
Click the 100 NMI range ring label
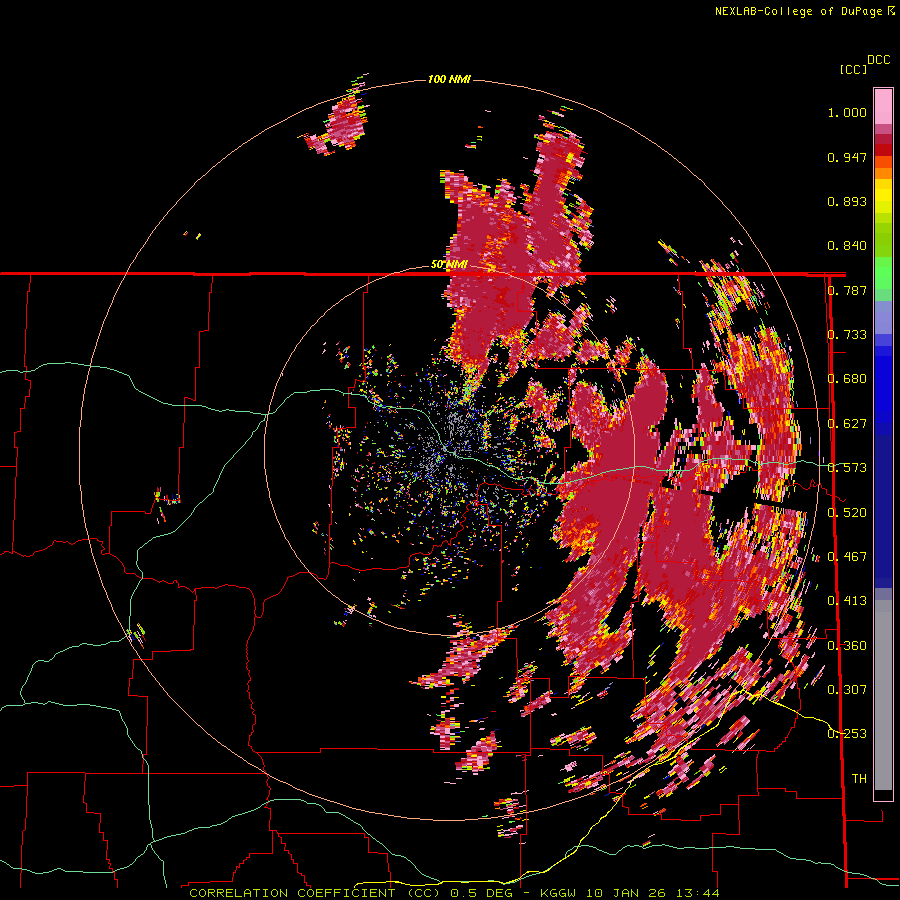click(449, 79)
